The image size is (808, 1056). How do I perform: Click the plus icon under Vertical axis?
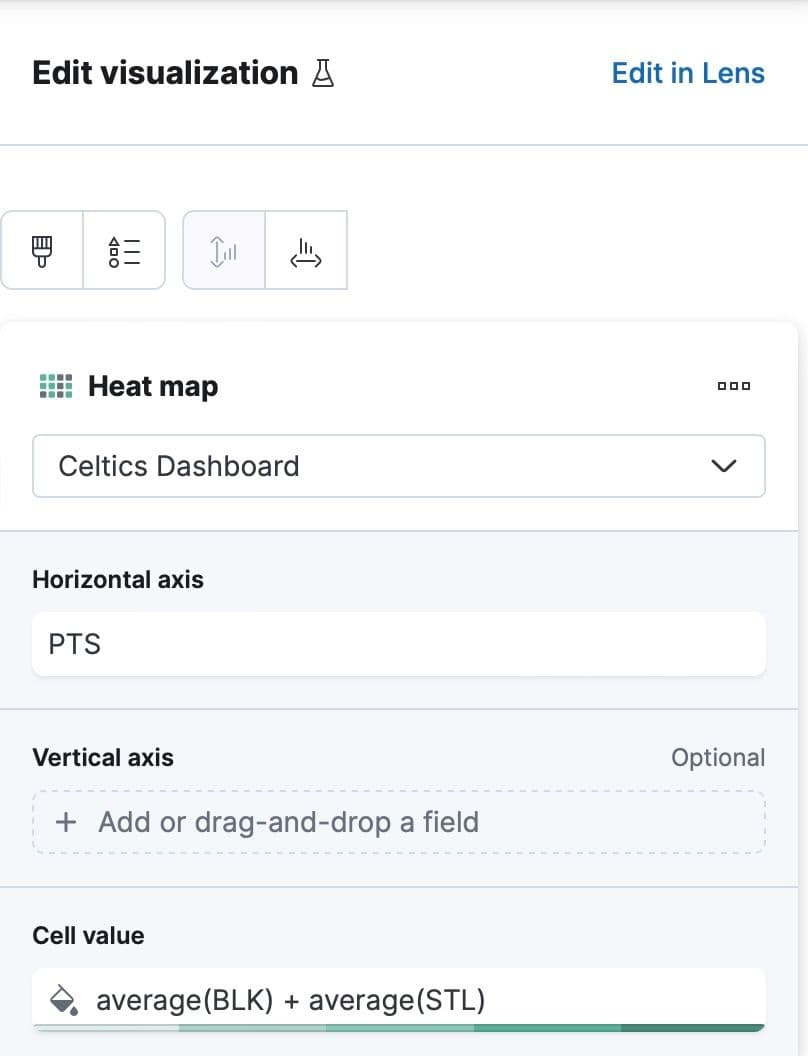click(66, 822)
